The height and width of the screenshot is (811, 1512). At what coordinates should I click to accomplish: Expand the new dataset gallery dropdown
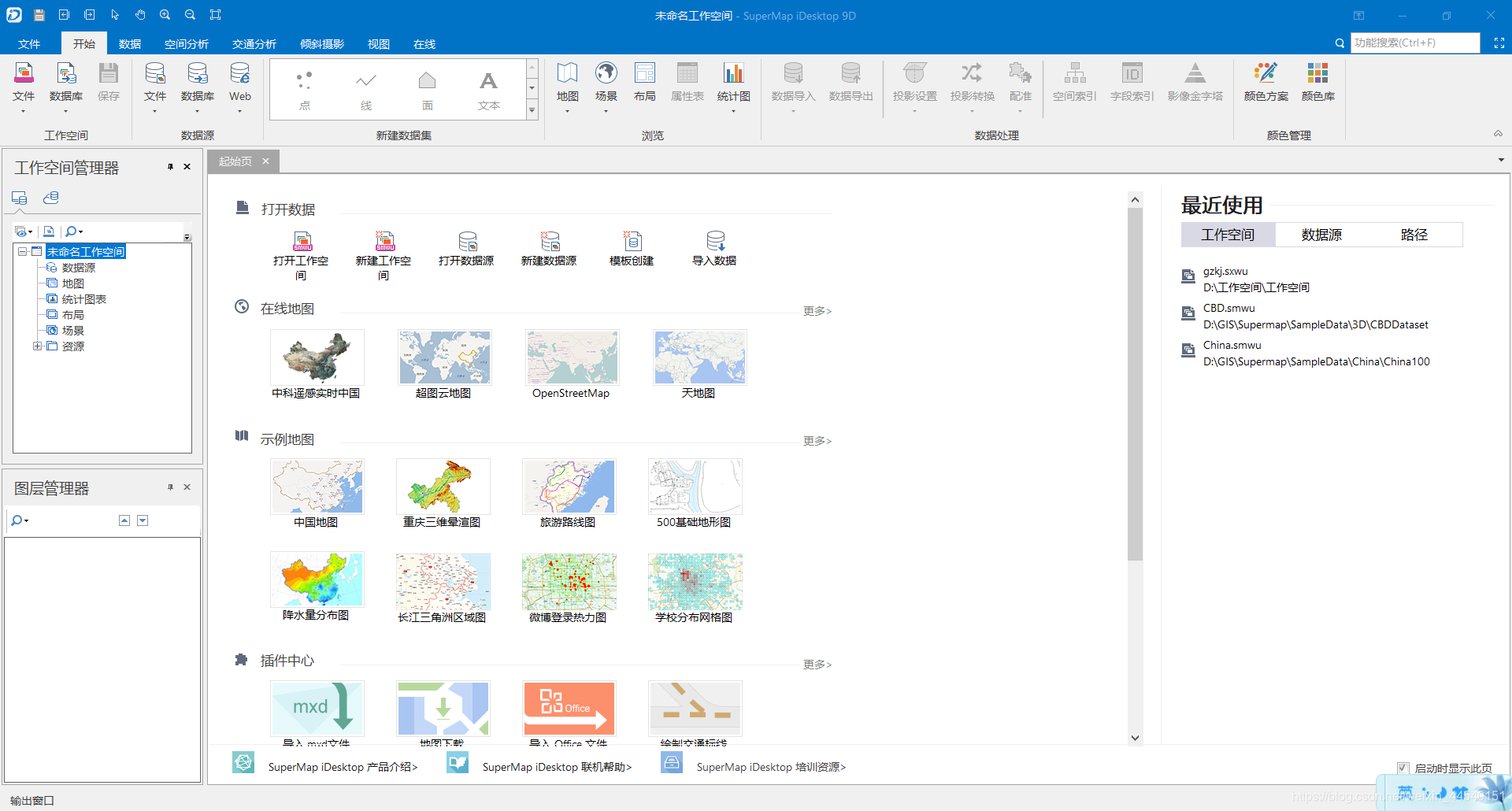(x=532, y=110)
